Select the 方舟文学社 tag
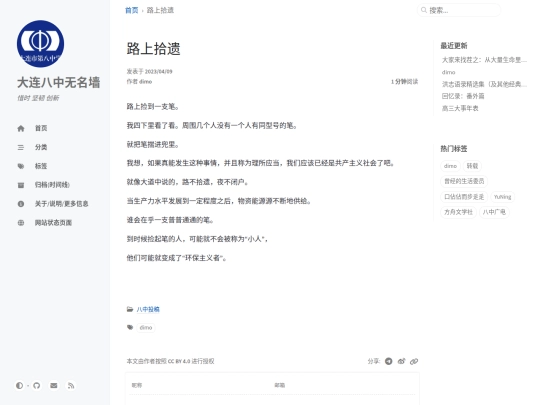Viewport: 540px width, 405px height. (x=458, y=212)
